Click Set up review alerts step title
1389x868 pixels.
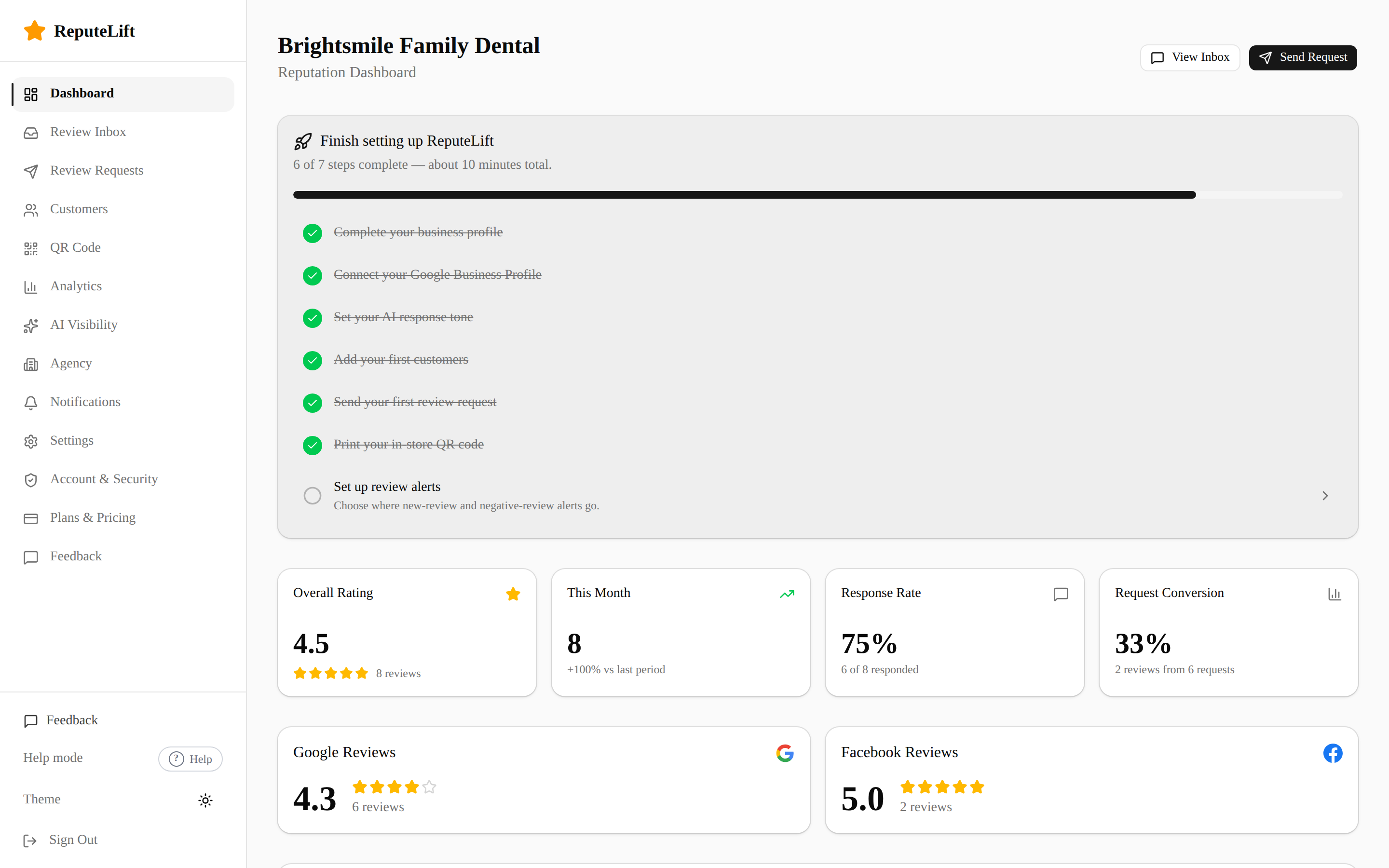[387, 487]
